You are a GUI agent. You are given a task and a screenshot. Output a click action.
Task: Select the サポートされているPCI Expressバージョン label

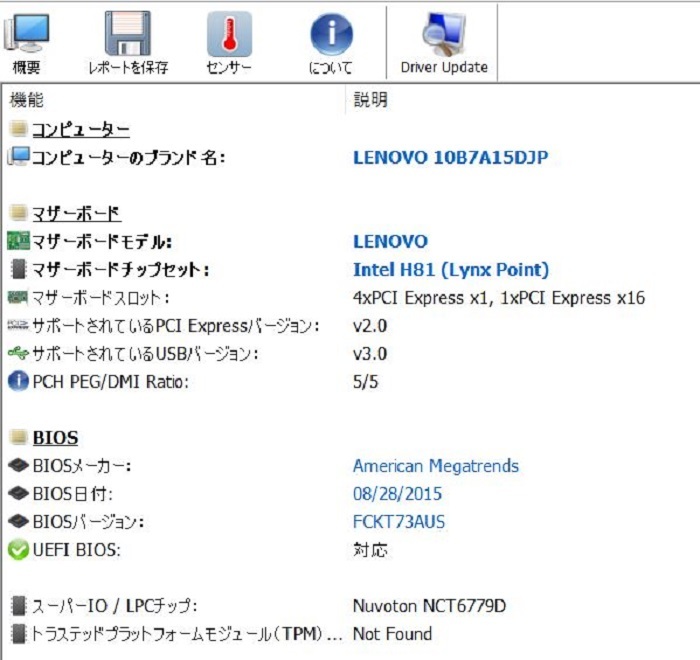(176, 326)
